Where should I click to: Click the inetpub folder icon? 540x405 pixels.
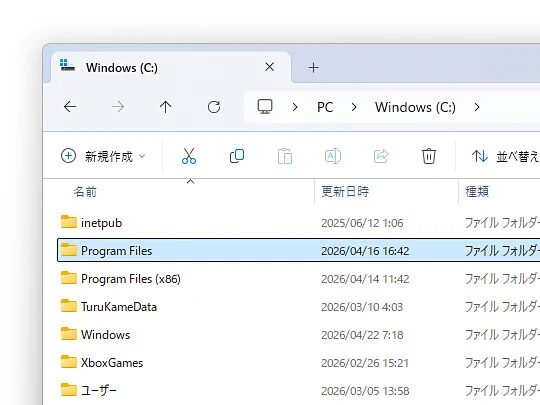point(69,222)
